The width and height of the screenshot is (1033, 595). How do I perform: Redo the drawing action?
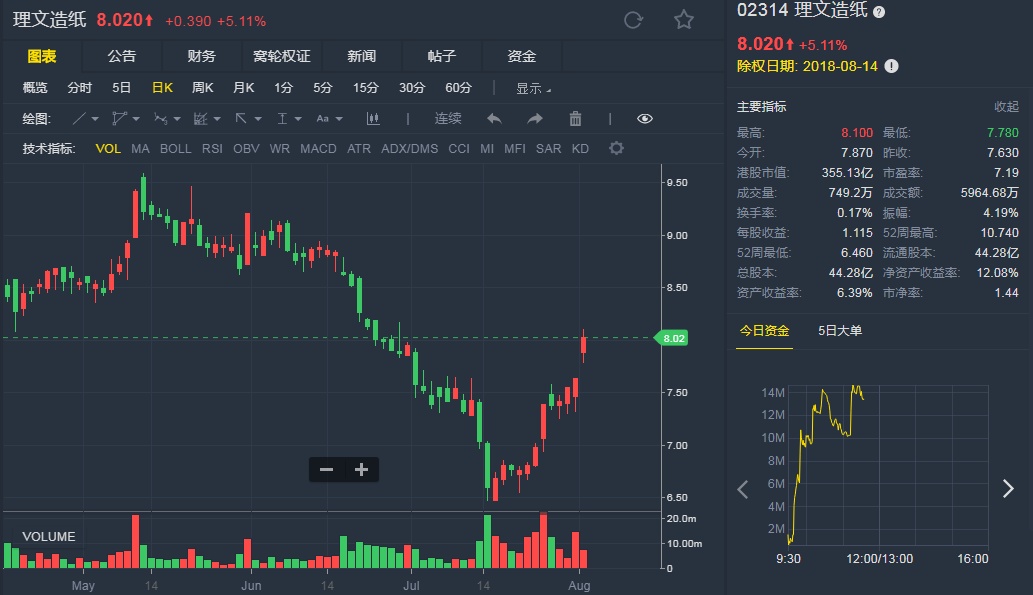point(534,118)
